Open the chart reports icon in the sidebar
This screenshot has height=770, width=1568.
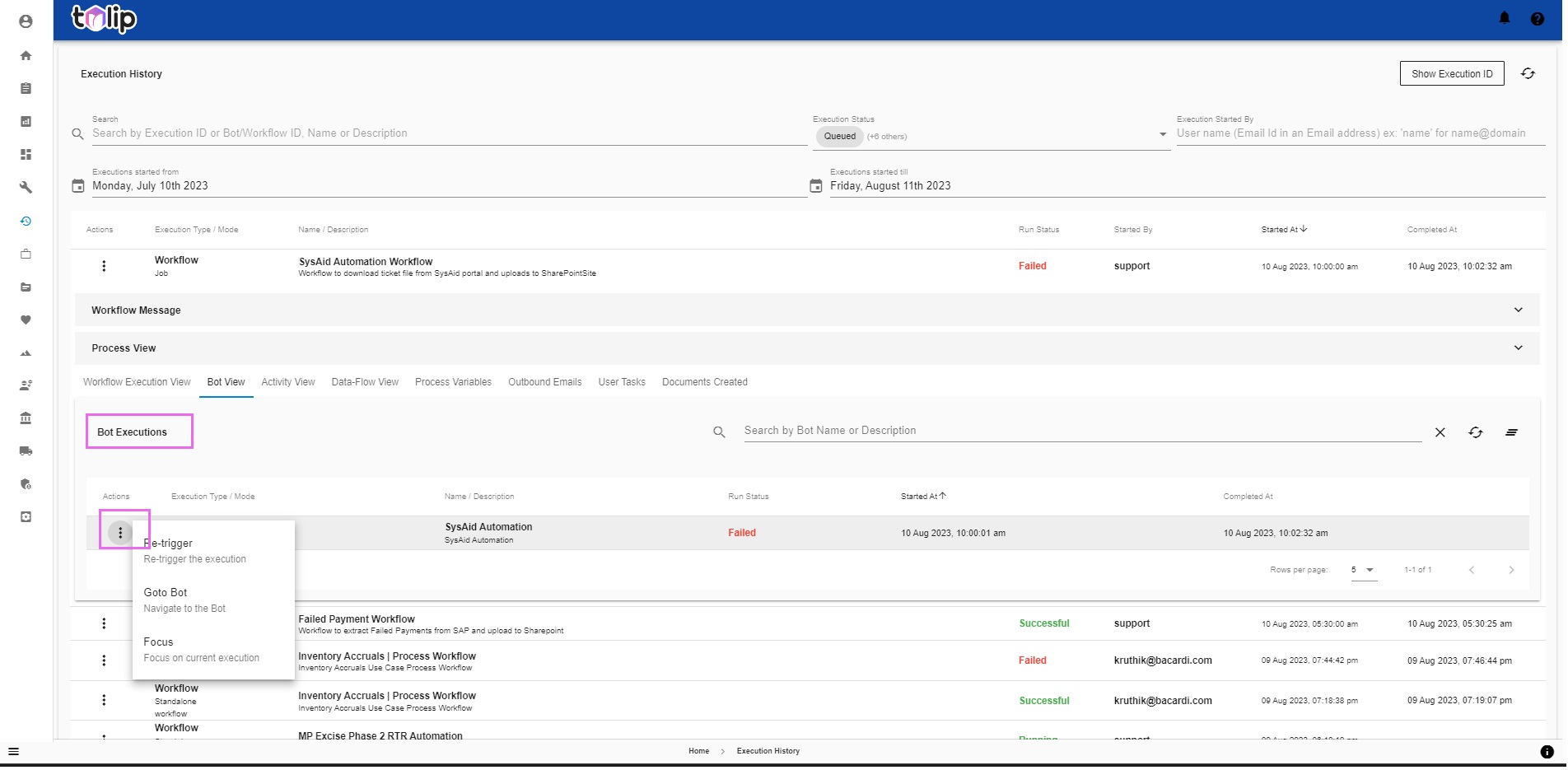coord(26,121)
